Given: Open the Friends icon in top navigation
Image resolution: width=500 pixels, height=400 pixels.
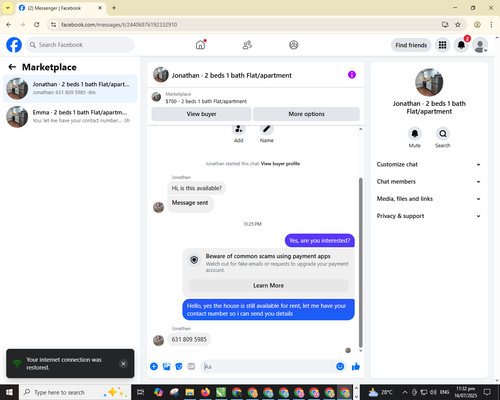Looking at the screenshot, I should click(x=247, y=45).
